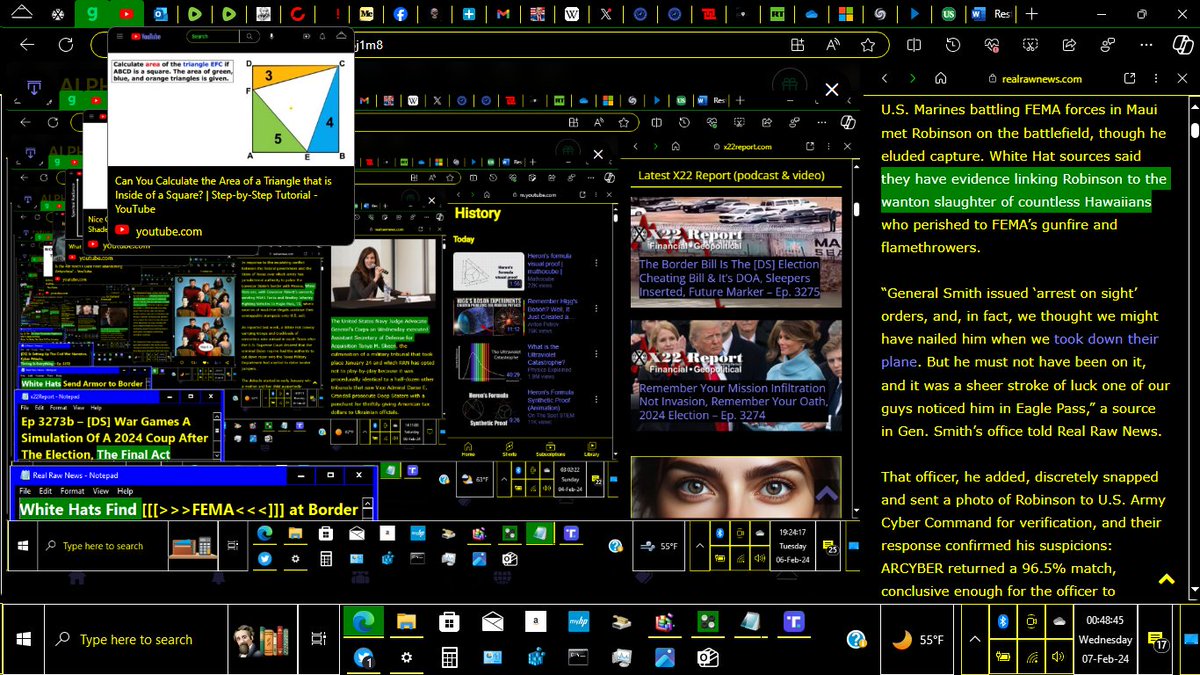Image resolution: width=1200 pixels, height=675 pixels.
Task: Open Screenshot tool in the Edge toolbar
Action: [1031, 45]
